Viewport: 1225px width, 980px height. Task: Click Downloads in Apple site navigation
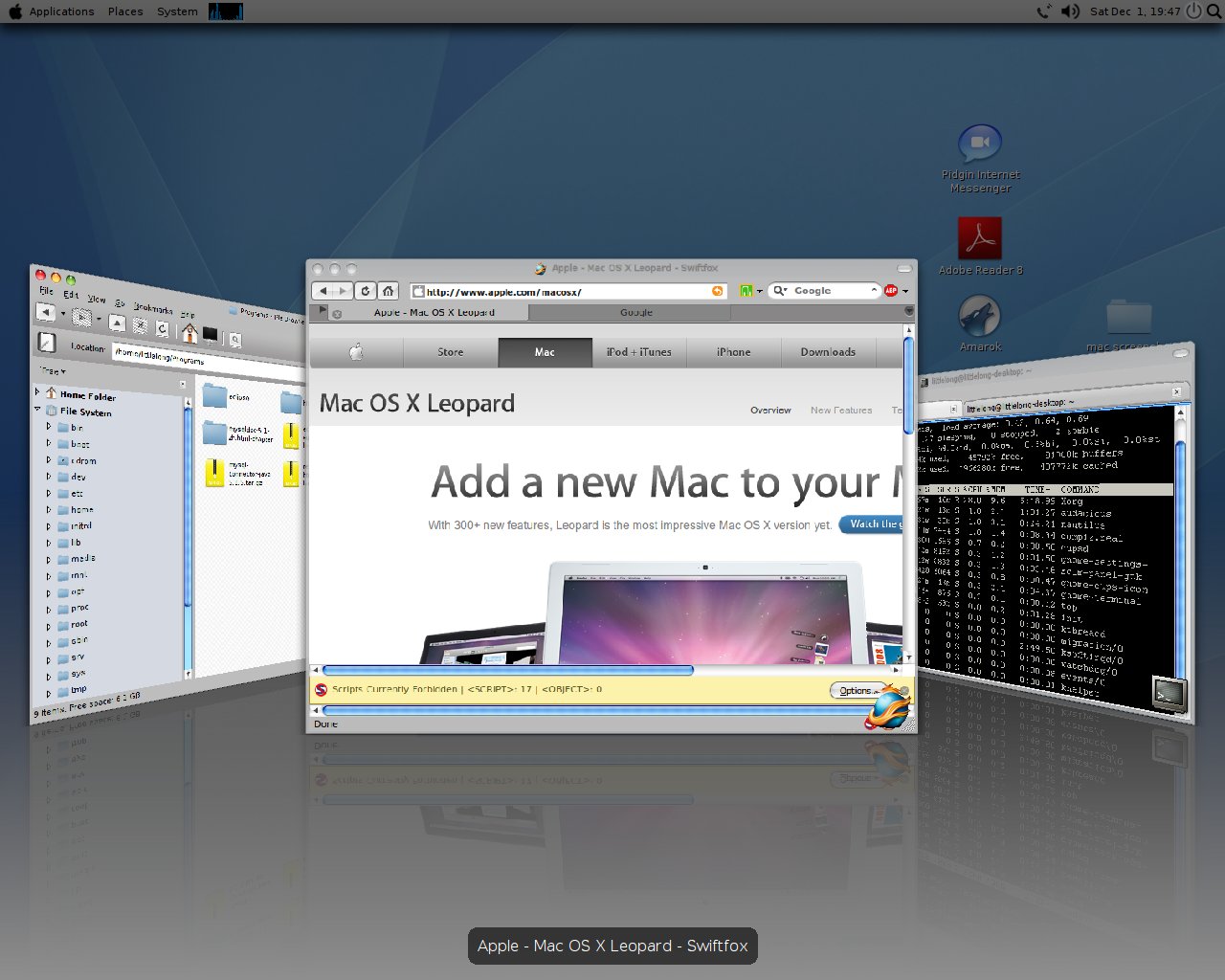pyautogui.click(x=828, y=352)
